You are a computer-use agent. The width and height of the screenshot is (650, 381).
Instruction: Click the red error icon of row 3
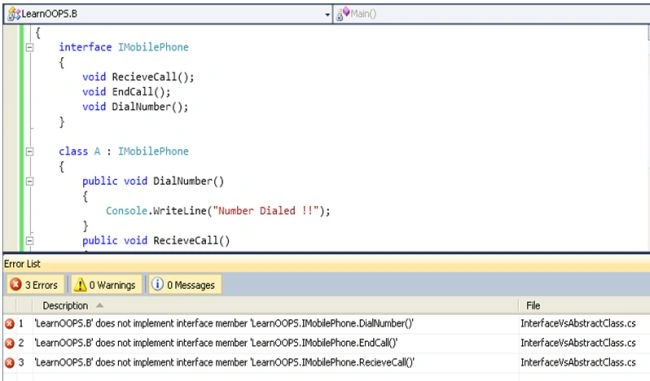[10, 363]
